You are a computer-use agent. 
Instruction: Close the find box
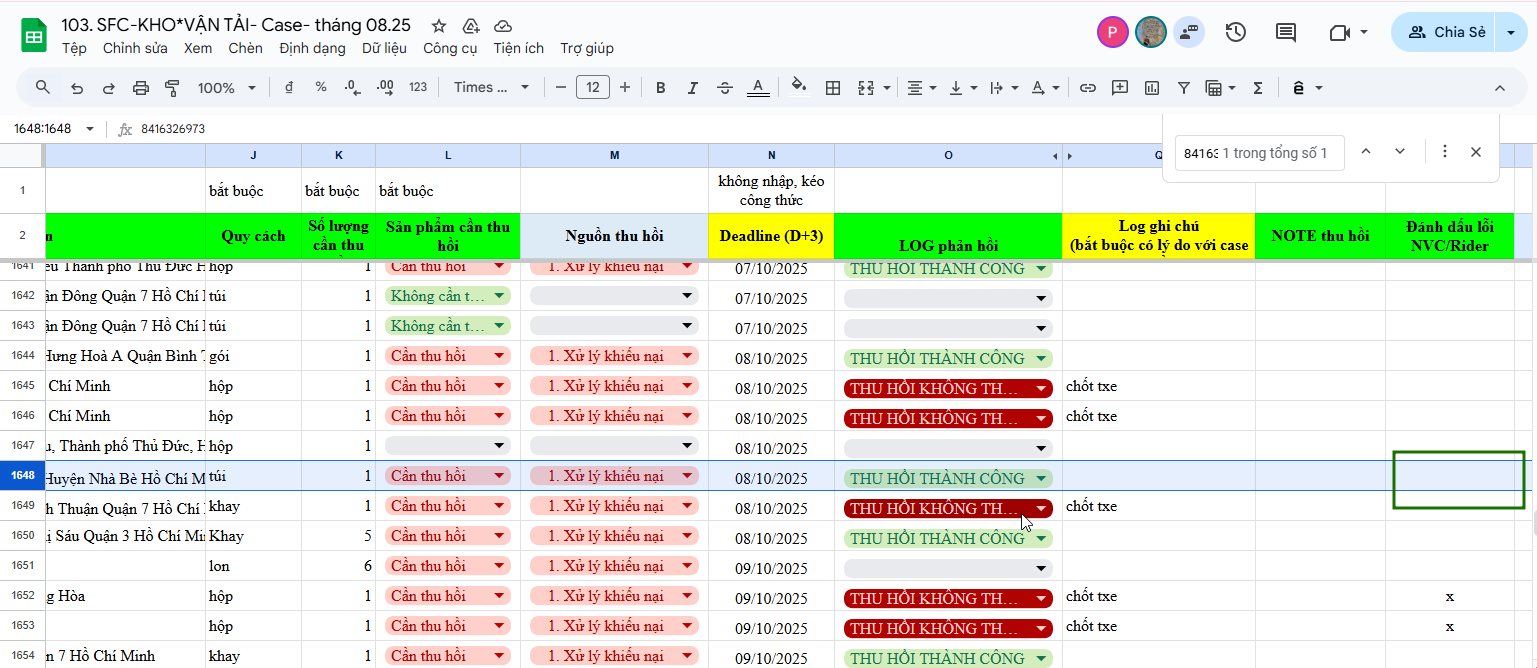(1476, 152)
